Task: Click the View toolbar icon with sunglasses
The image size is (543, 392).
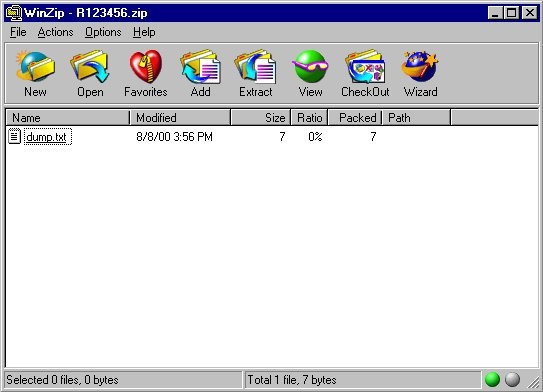Action: click(x=310, y=66)
